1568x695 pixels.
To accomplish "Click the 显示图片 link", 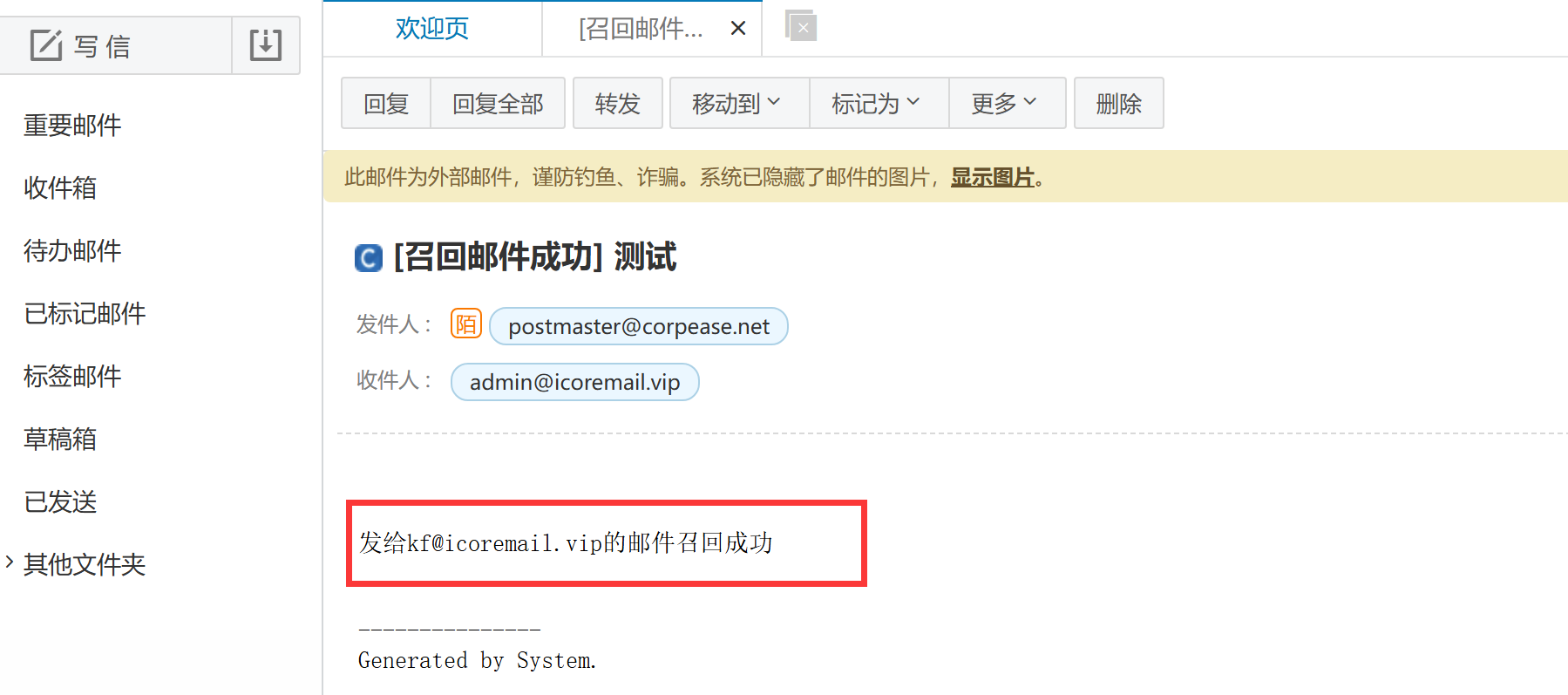I will (x=993, y=178).
